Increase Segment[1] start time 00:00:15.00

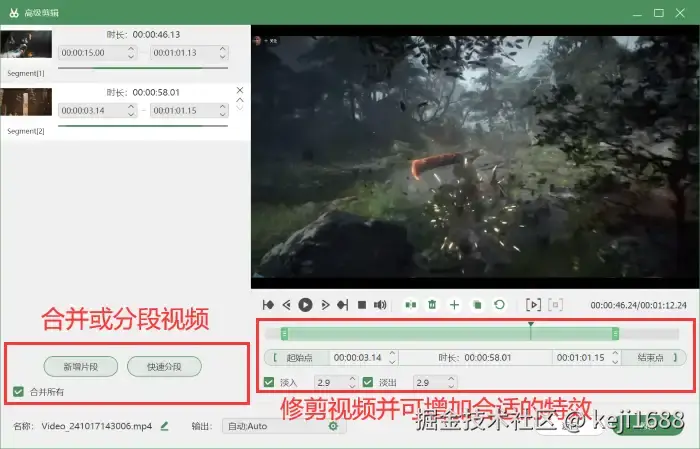coord(131,49)
